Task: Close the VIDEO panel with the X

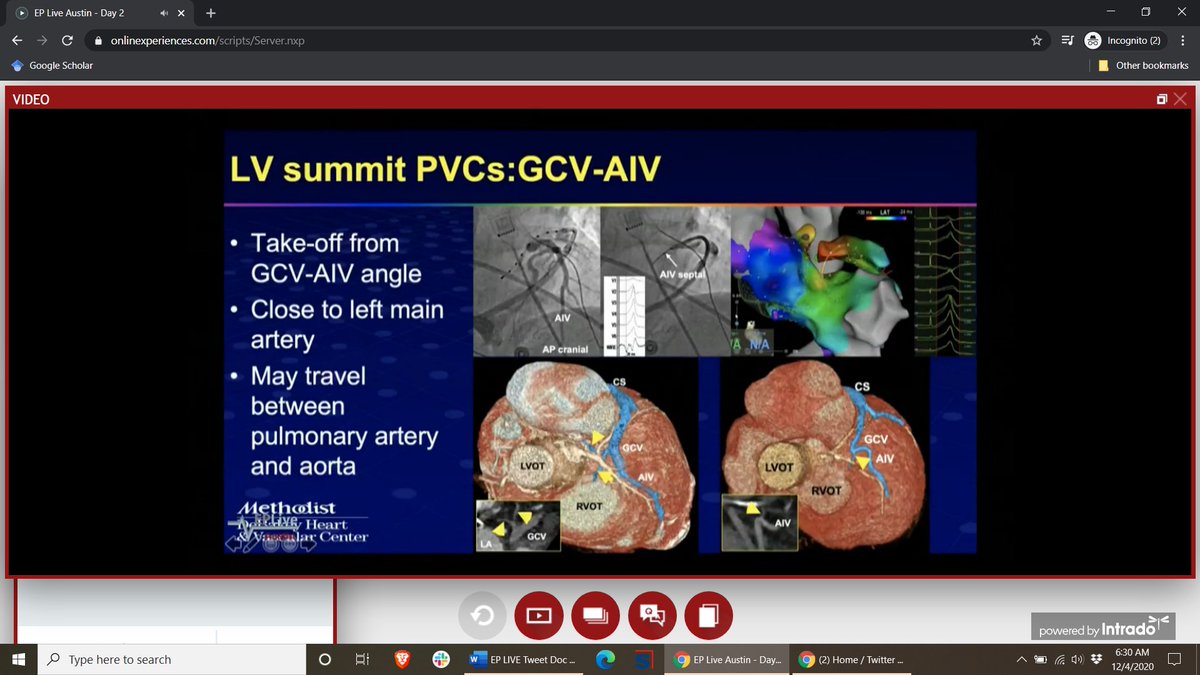Action: 1181,99
